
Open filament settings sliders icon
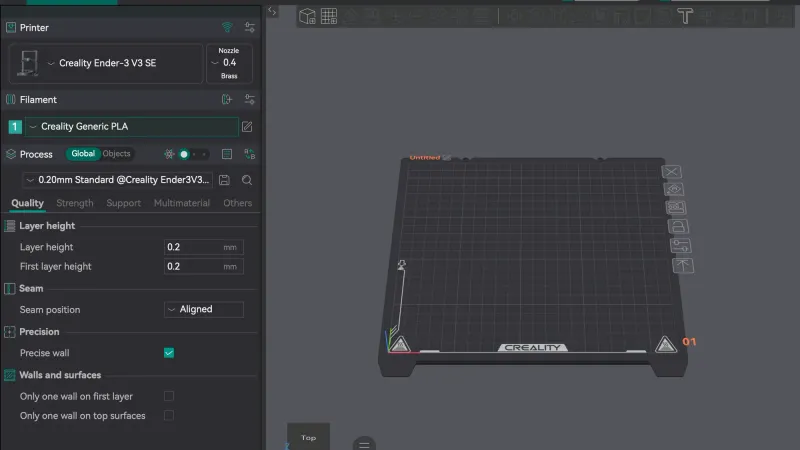249,99
